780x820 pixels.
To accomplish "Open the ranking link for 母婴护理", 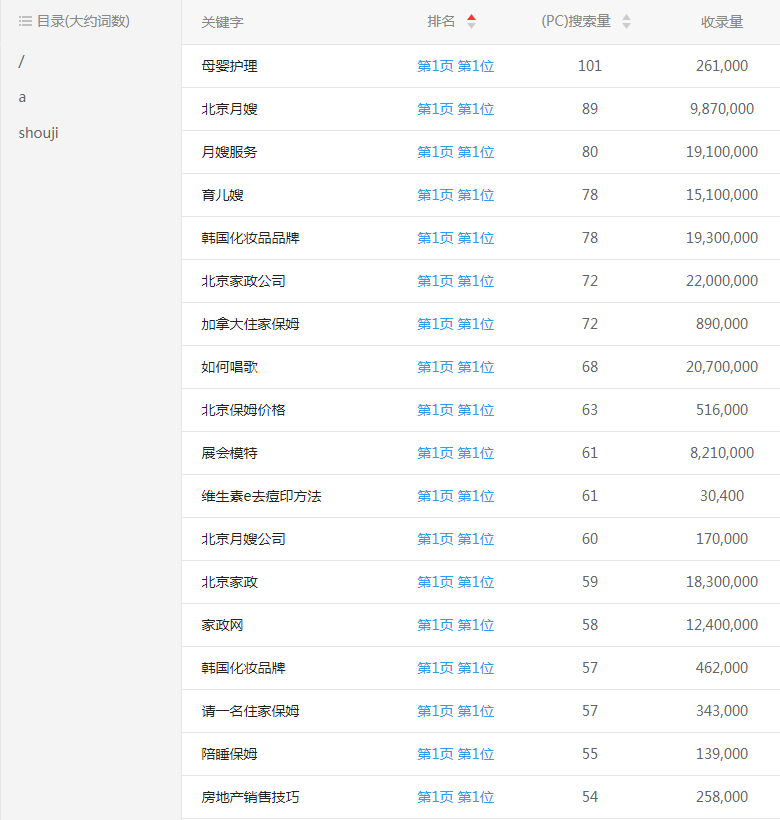I will [x=455, y=66].
